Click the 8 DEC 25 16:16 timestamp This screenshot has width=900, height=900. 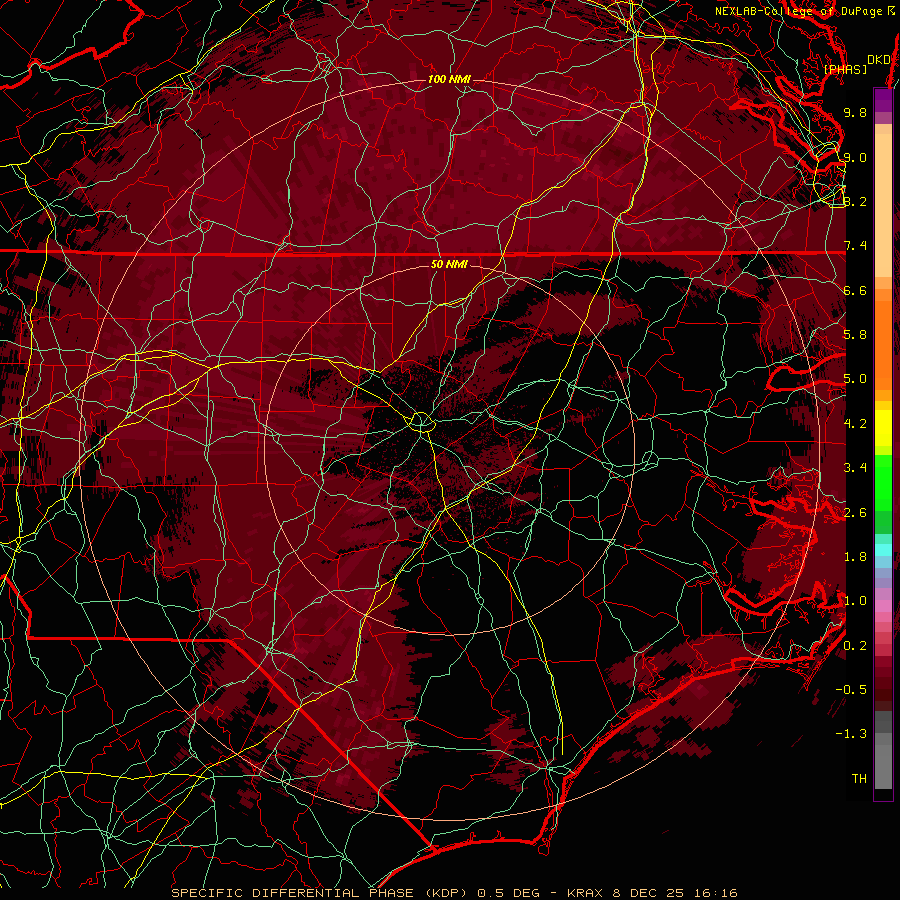tap(675, 893)
